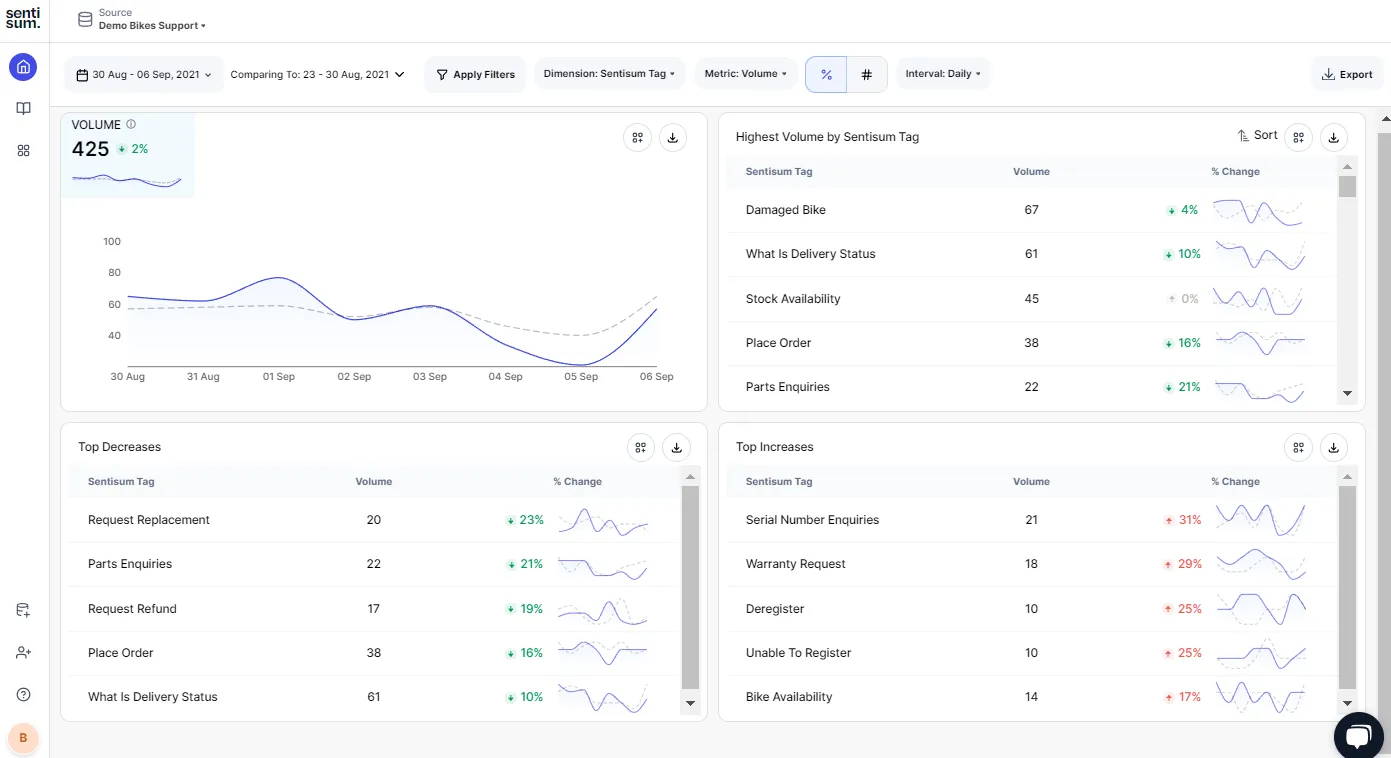Download the Top Decreases table

coord(677,448)
